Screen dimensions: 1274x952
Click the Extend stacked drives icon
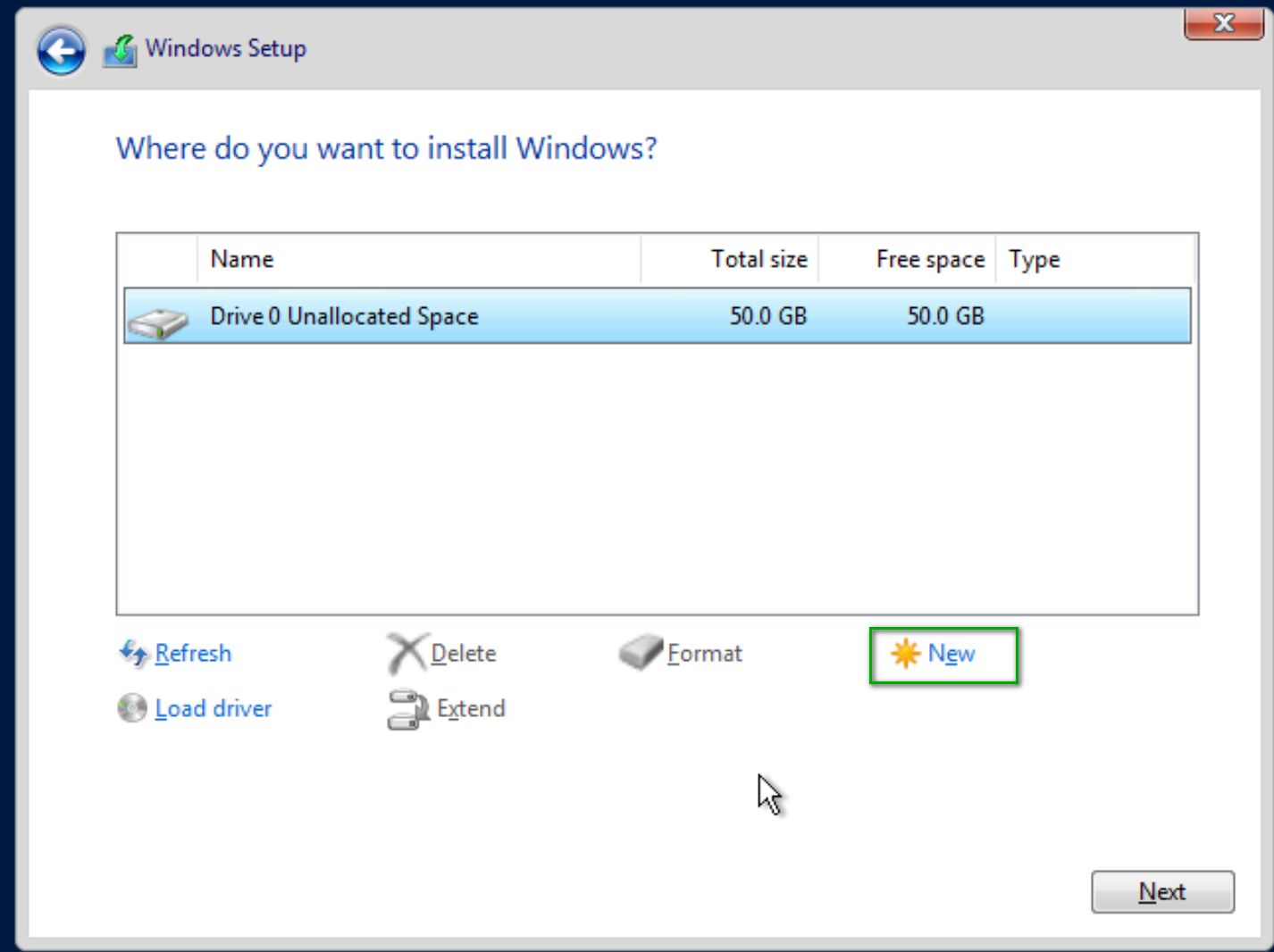pyautogui.click(x=407, y=708)
